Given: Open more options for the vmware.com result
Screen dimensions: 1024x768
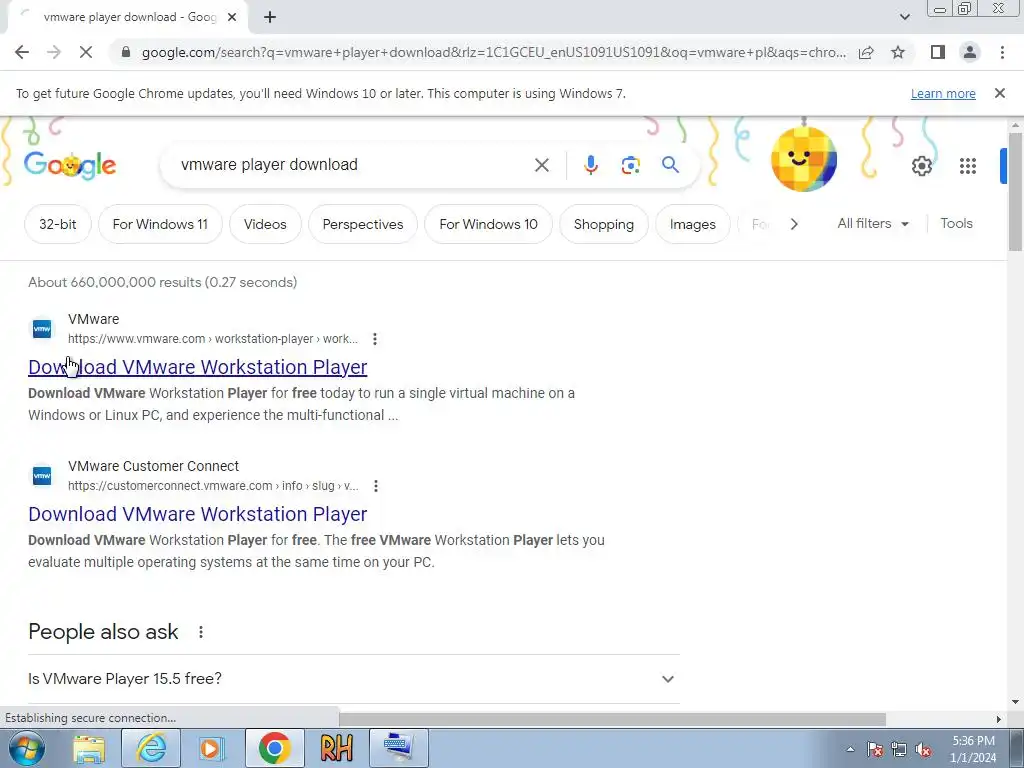Looking at the screenshot, I should pyautogui.click(x=375, y=339).
